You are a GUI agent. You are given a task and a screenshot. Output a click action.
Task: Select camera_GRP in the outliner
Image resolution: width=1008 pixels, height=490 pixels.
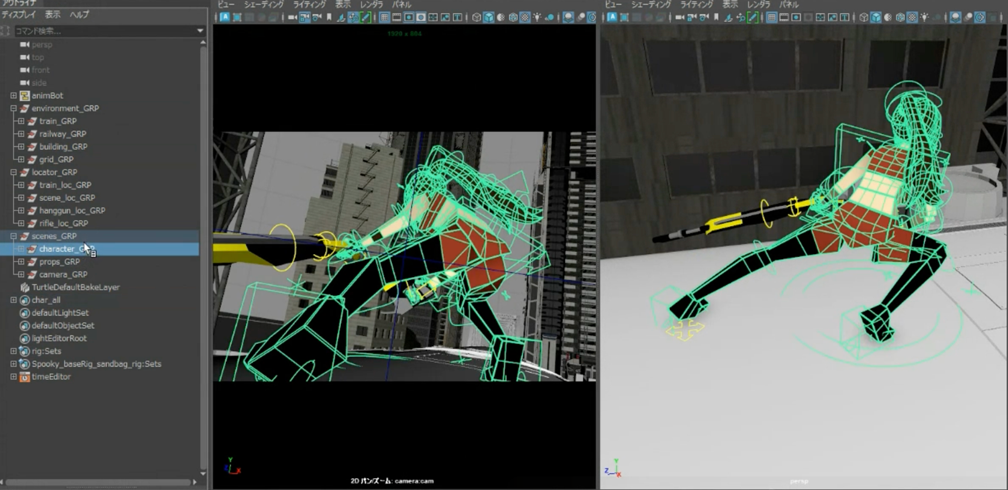62,274
